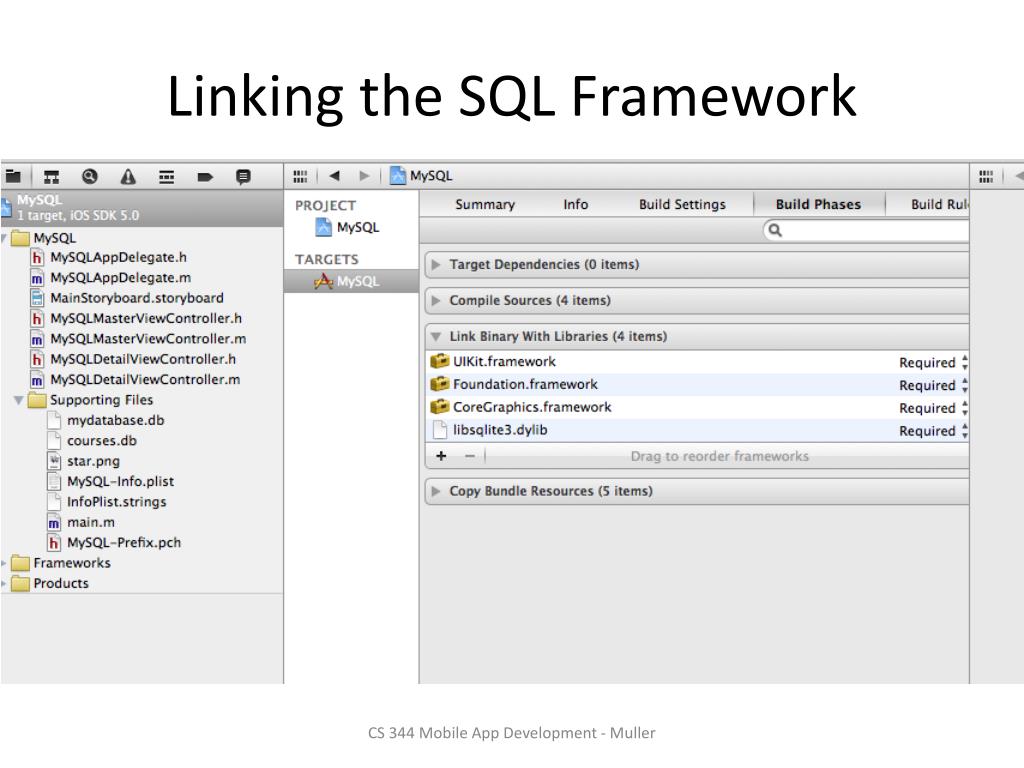
Task: Select courses.db file
Action: (102, 441)
